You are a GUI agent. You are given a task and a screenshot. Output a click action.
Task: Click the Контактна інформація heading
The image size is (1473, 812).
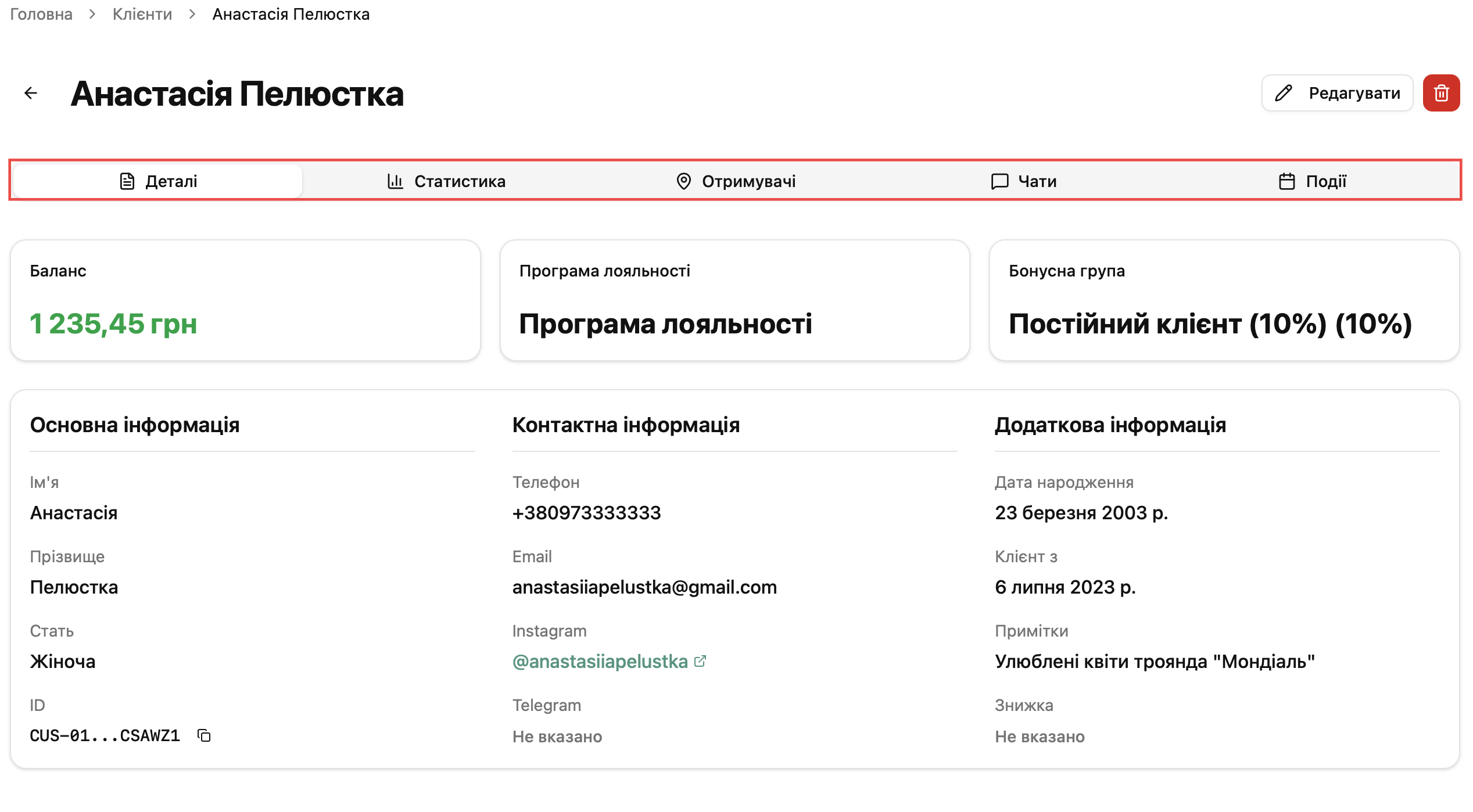(x=626, y=425)
